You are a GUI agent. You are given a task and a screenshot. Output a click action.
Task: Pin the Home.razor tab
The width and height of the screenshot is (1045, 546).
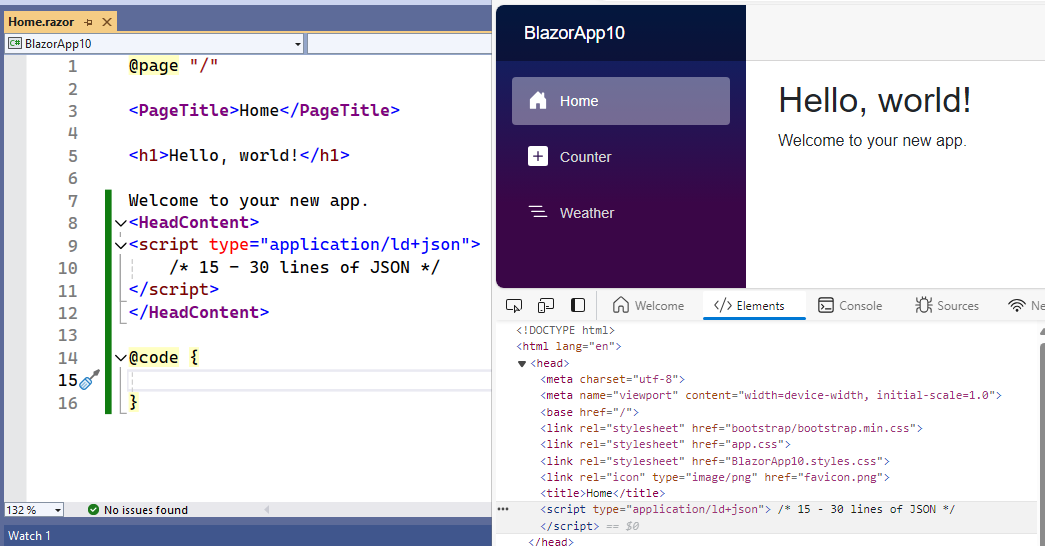click(88, 22)
